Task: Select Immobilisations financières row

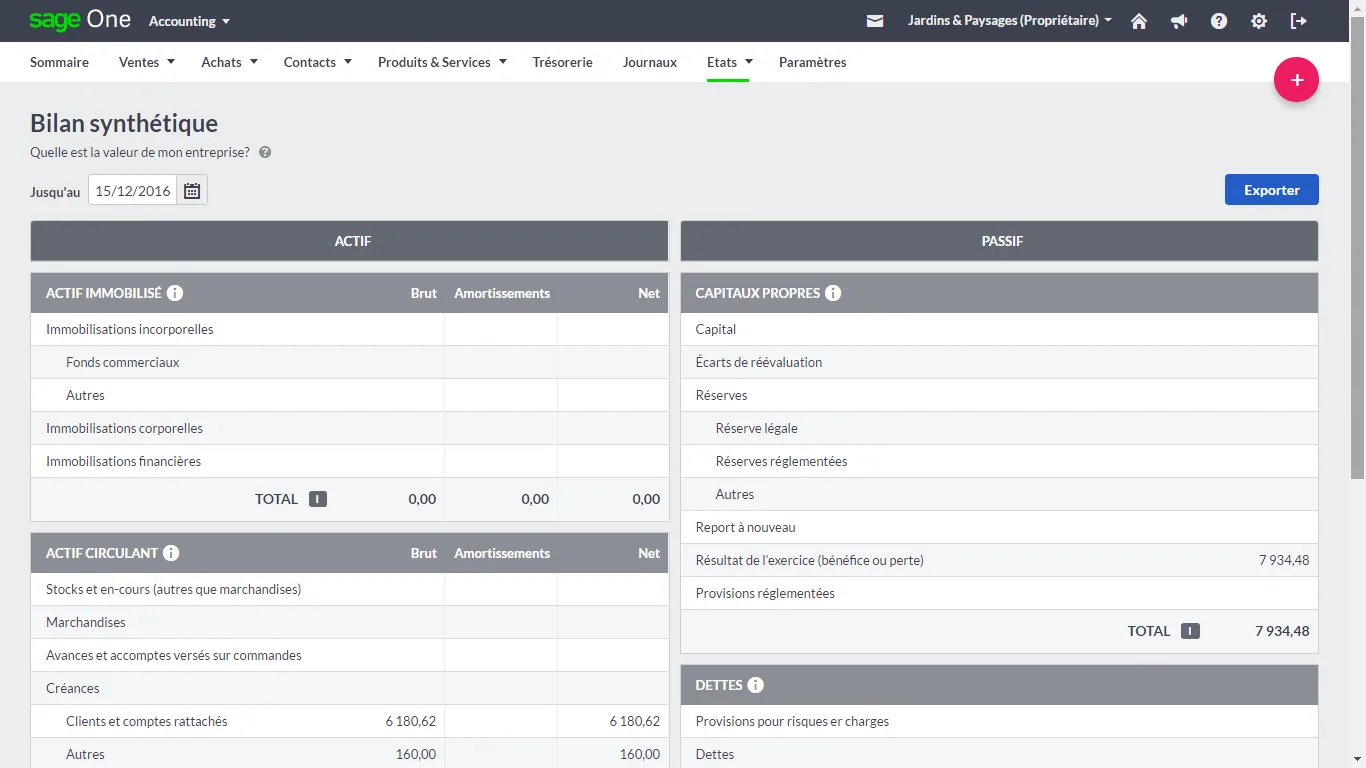Action: pyautogui.click(x=349, y=461)
